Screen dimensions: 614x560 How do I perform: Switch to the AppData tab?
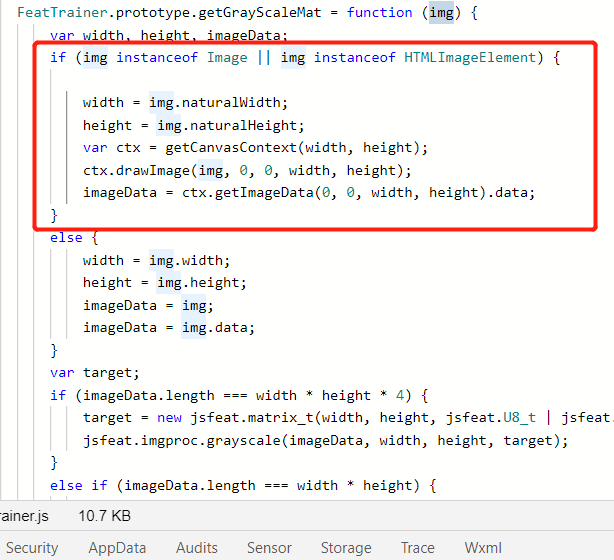click(x=117, y=548)
